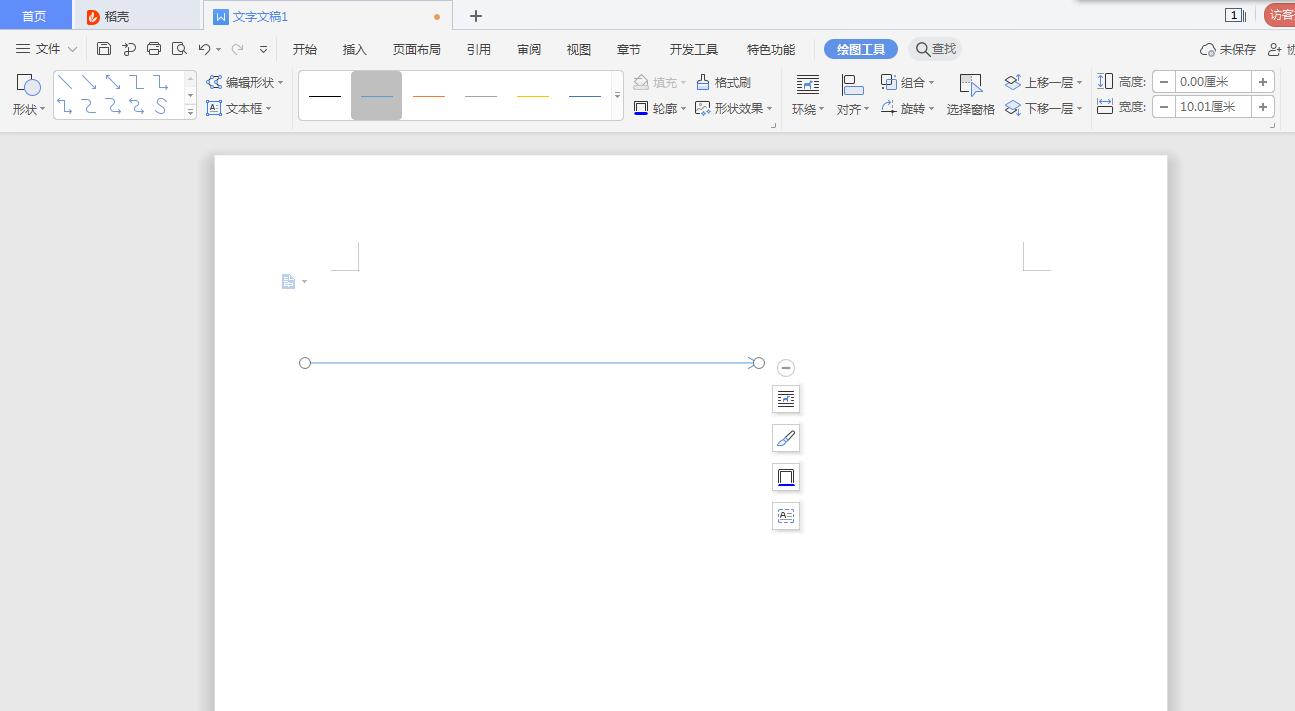The height and width of the screenshot is (711, 1295).
Task: Open the 视图 (View) ribbon tab
Action: (x=578, y=48)
